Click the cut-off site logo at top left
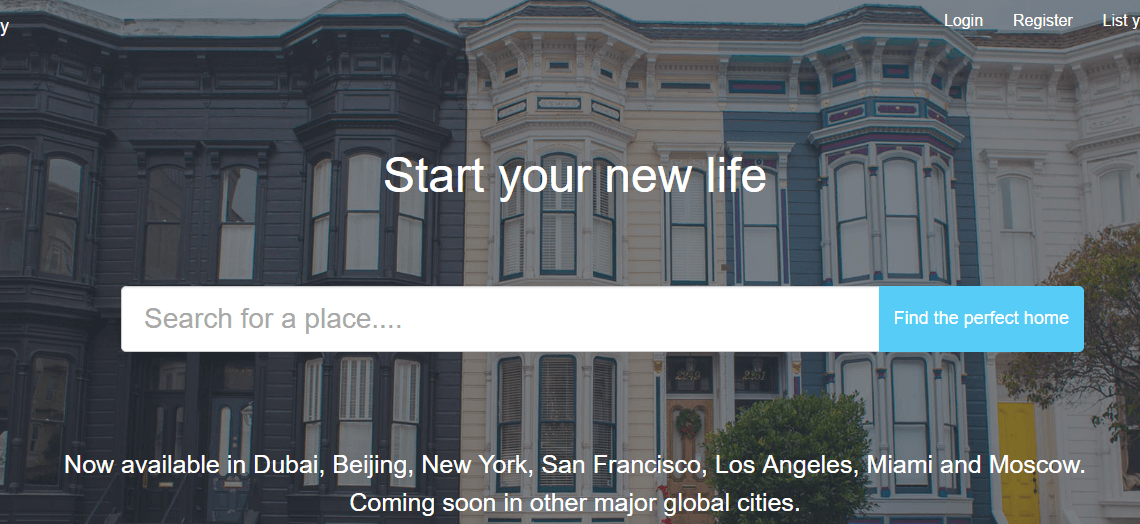The image size is (1140, 524). pos(4,28)
